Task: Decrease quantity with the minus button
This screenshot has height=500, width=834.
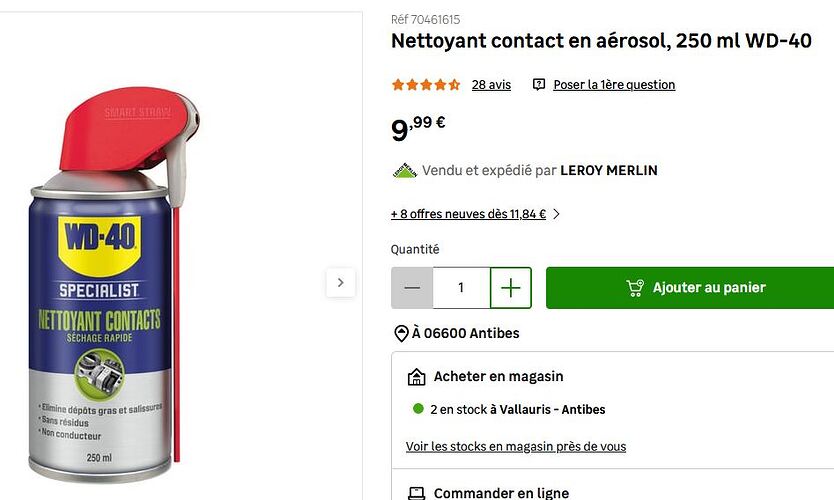Action: pyautogui.click(x=412, y=288)
